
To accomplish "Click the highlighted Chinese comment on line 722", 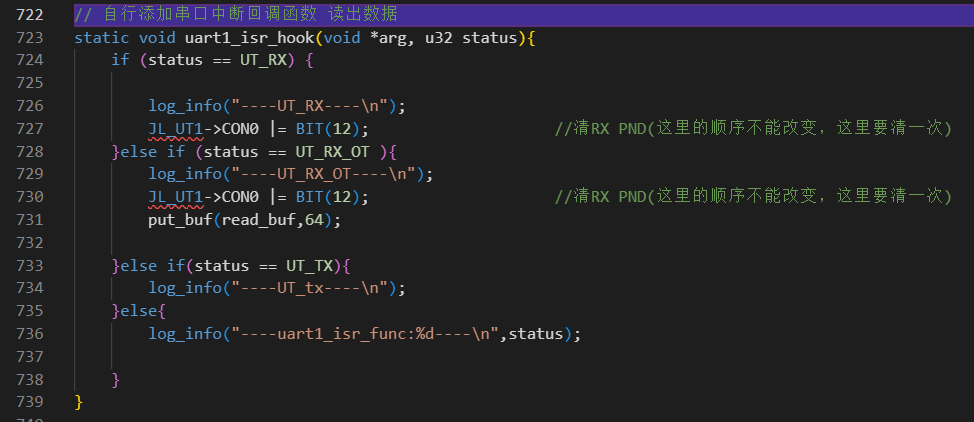I will coord(236,14).
